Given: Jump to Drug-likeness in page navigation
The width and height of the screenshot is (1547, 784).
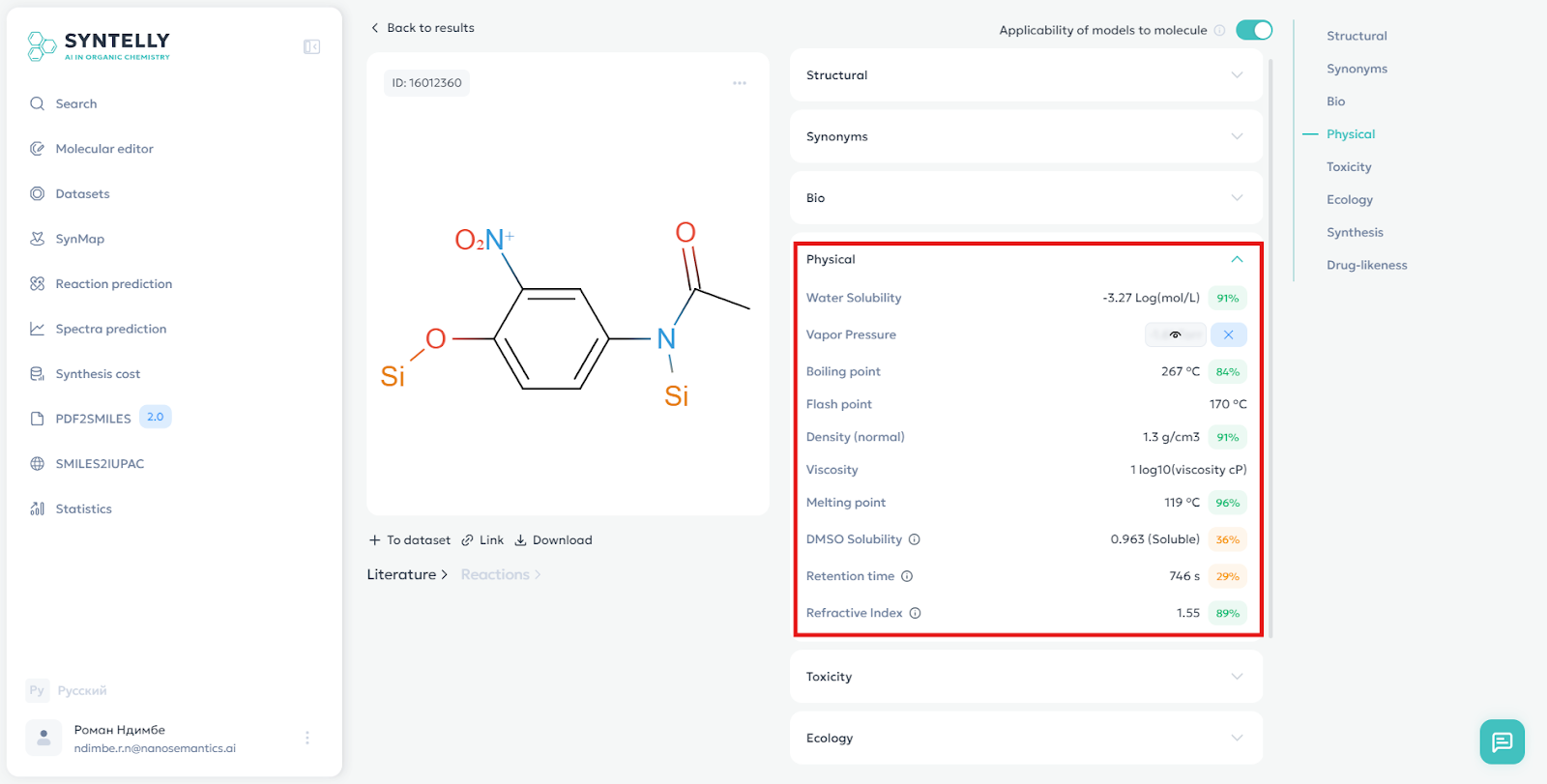Looking at the screenshot, I should point(1366,265).
